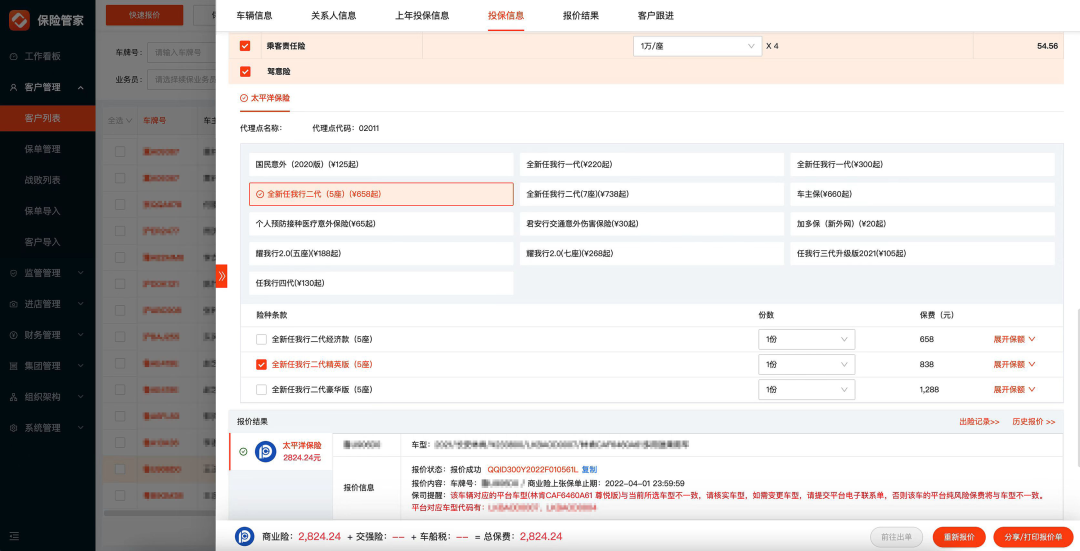1080x551 pixels.
Task: Click the 财务管理 icon in sidebar
Action: [14, 335]
